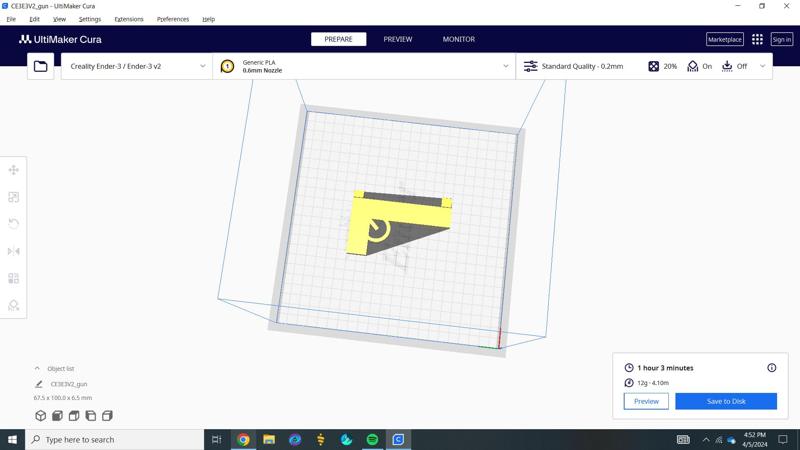Open the Edit menu
This screenshot has width=800, height=450.
pos(34,19)
